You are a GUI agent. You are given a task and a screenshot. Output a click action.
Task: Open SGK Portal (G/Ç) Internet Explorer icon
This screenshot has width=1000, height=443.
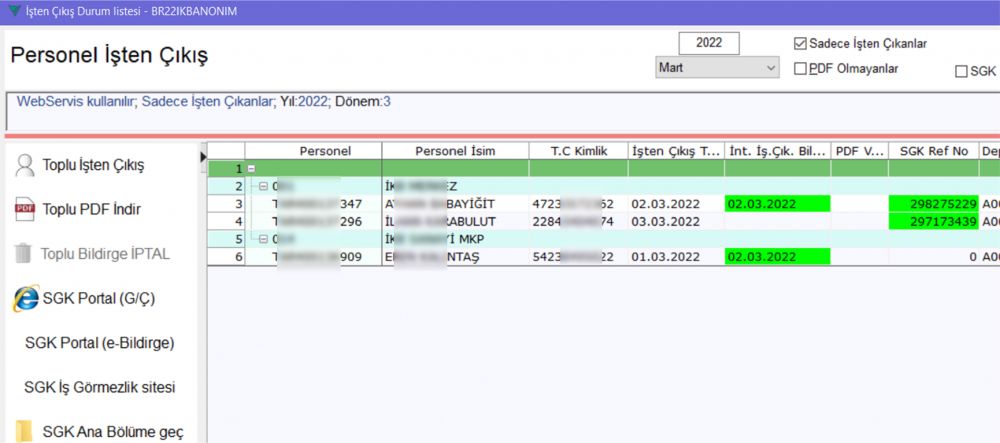(25, 298)
